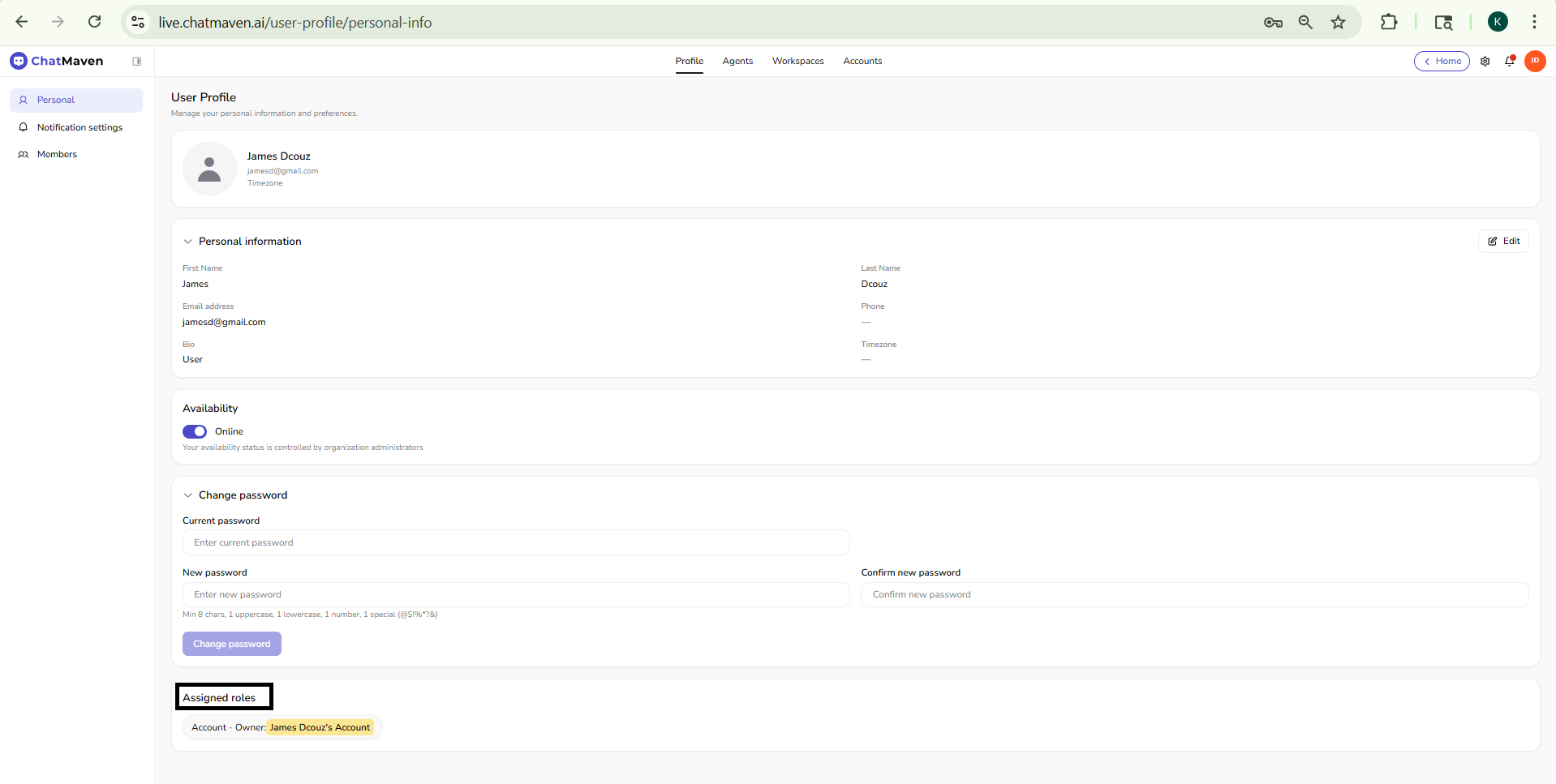
Task: Open the settings gear in the top bar
Action: coord(1485,61)
